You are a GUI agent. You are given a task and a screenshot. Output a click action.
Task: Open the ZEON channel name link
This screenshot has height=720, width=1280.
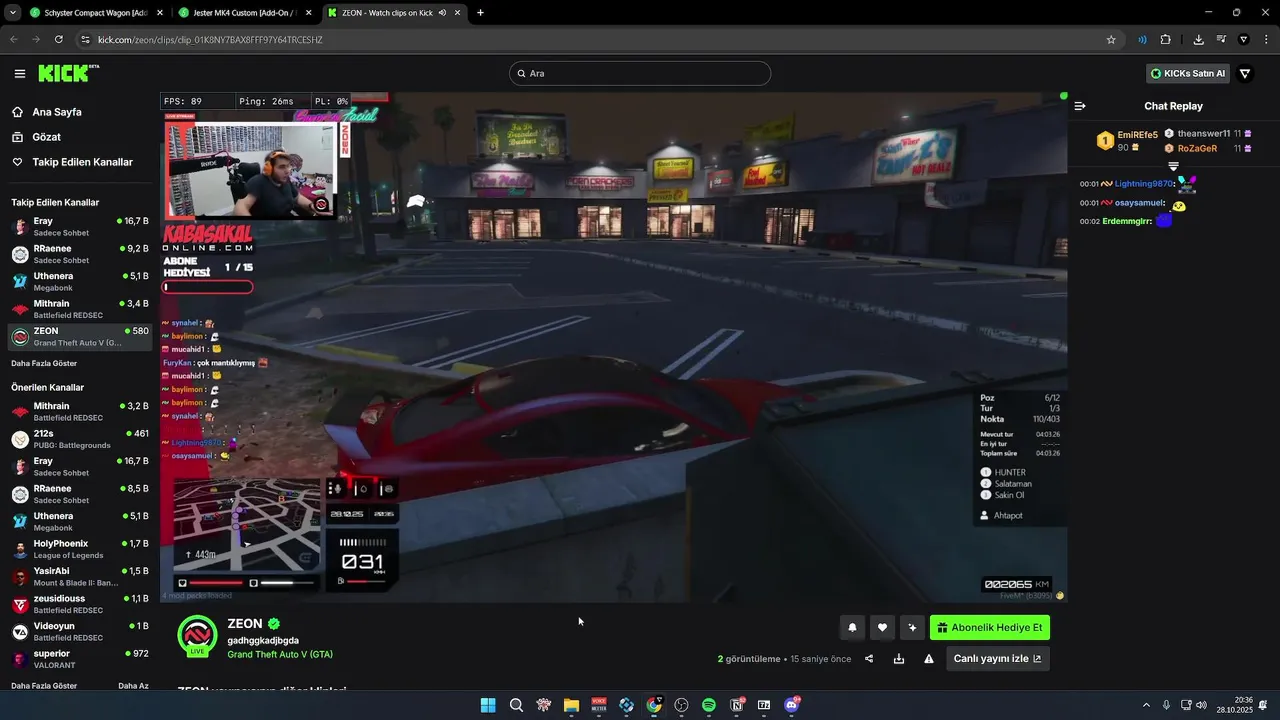[245, 624]
